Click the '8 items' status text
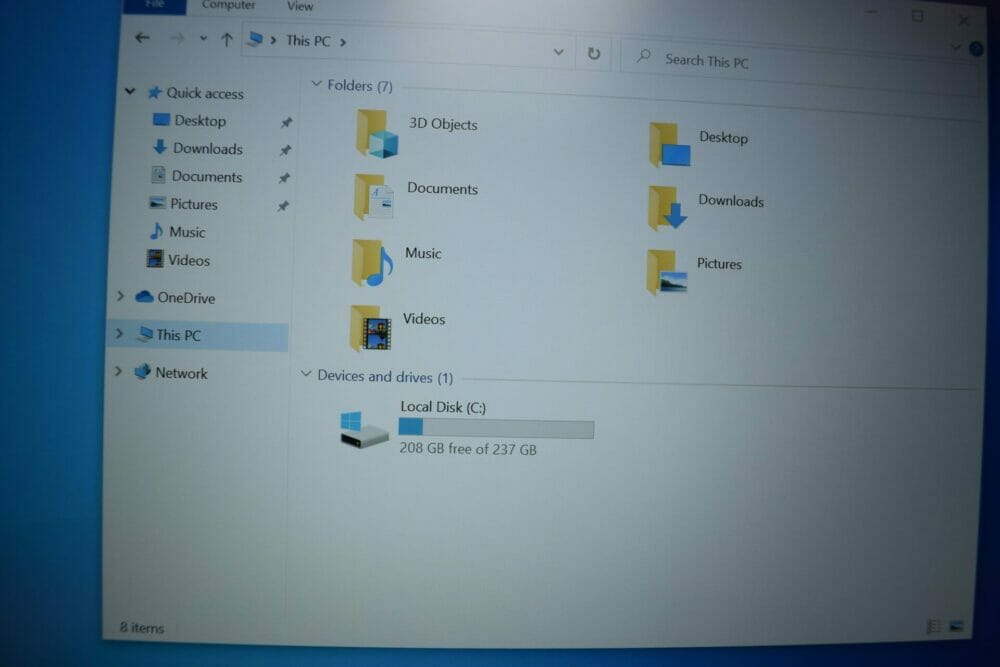Viewport: 1000px width, 667px height. (x=142, y=627)
